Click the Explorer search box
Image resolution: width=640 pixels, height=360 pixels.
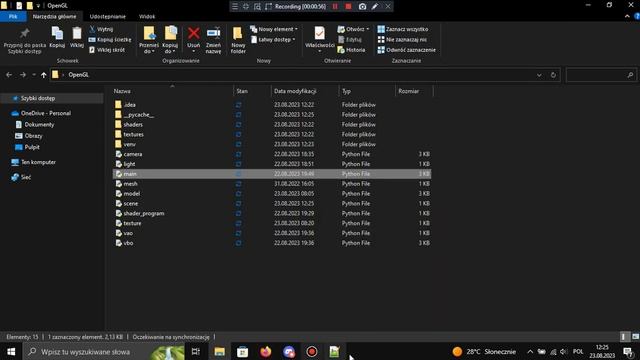601,75
